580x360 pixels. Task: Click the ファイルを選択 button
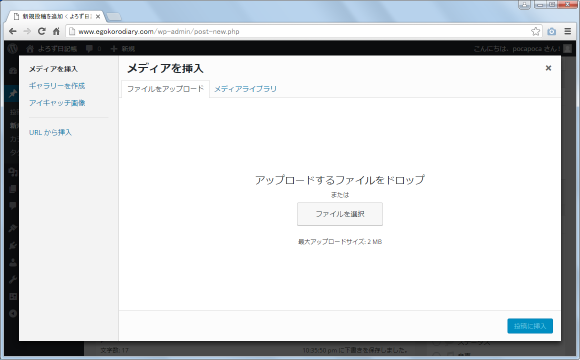(x=340, y=214)
